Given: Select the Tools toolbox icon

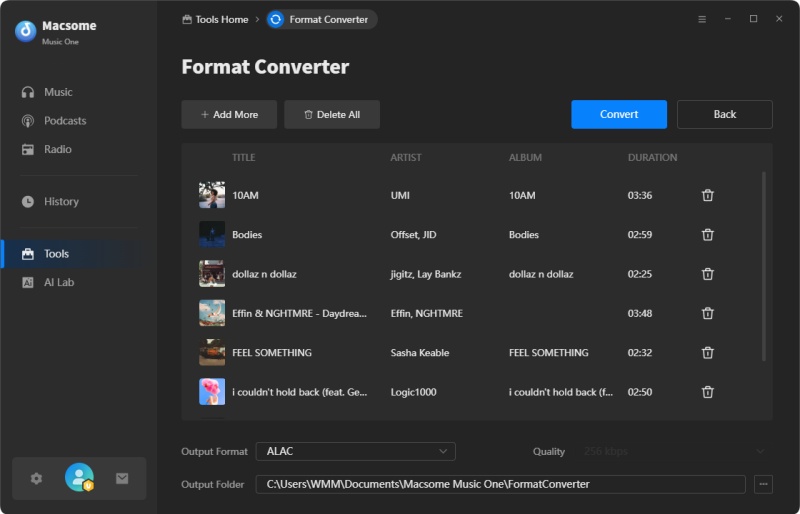Looking at the screenshot, I should click(28, 254).
